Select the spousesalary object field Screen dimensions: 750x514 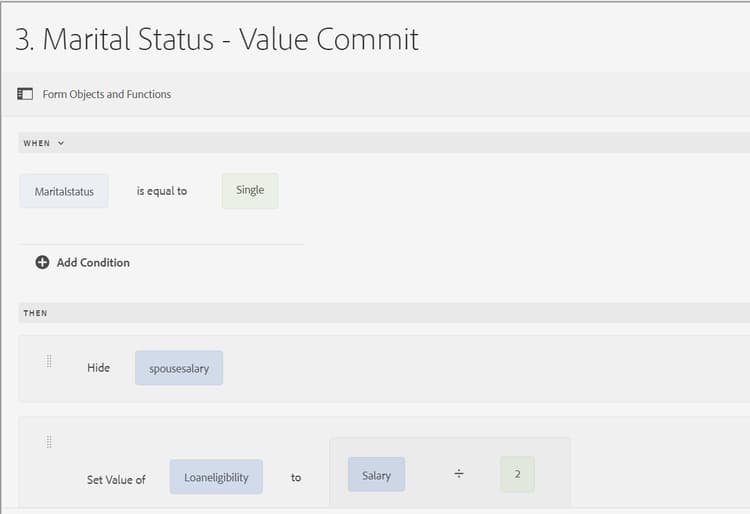point(179,368)
